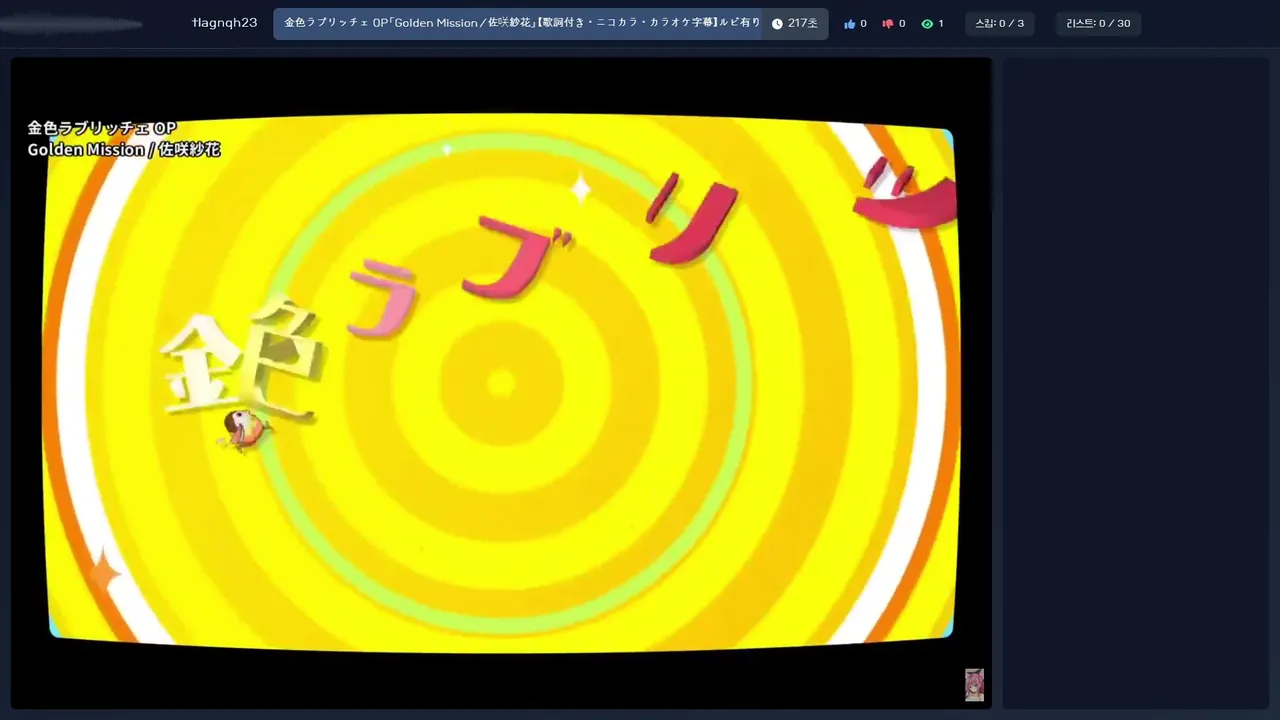Click the 스킵: 0 / 3 skip counter
The height and width of the screenshot is (720, 1280).
[x=1000, y=23]
